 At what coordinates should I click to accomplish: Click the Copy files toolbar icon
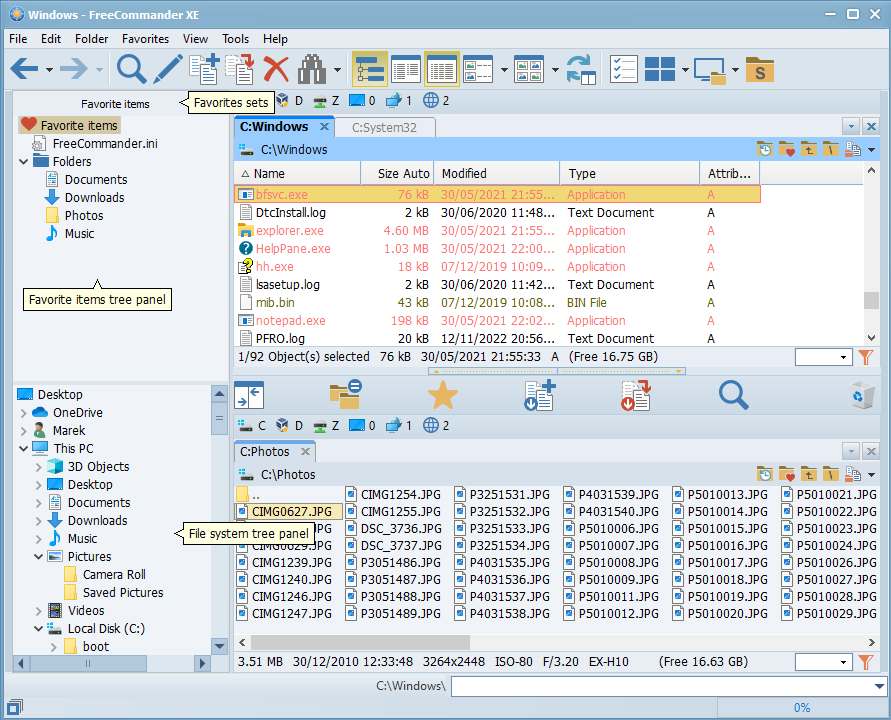204,69
